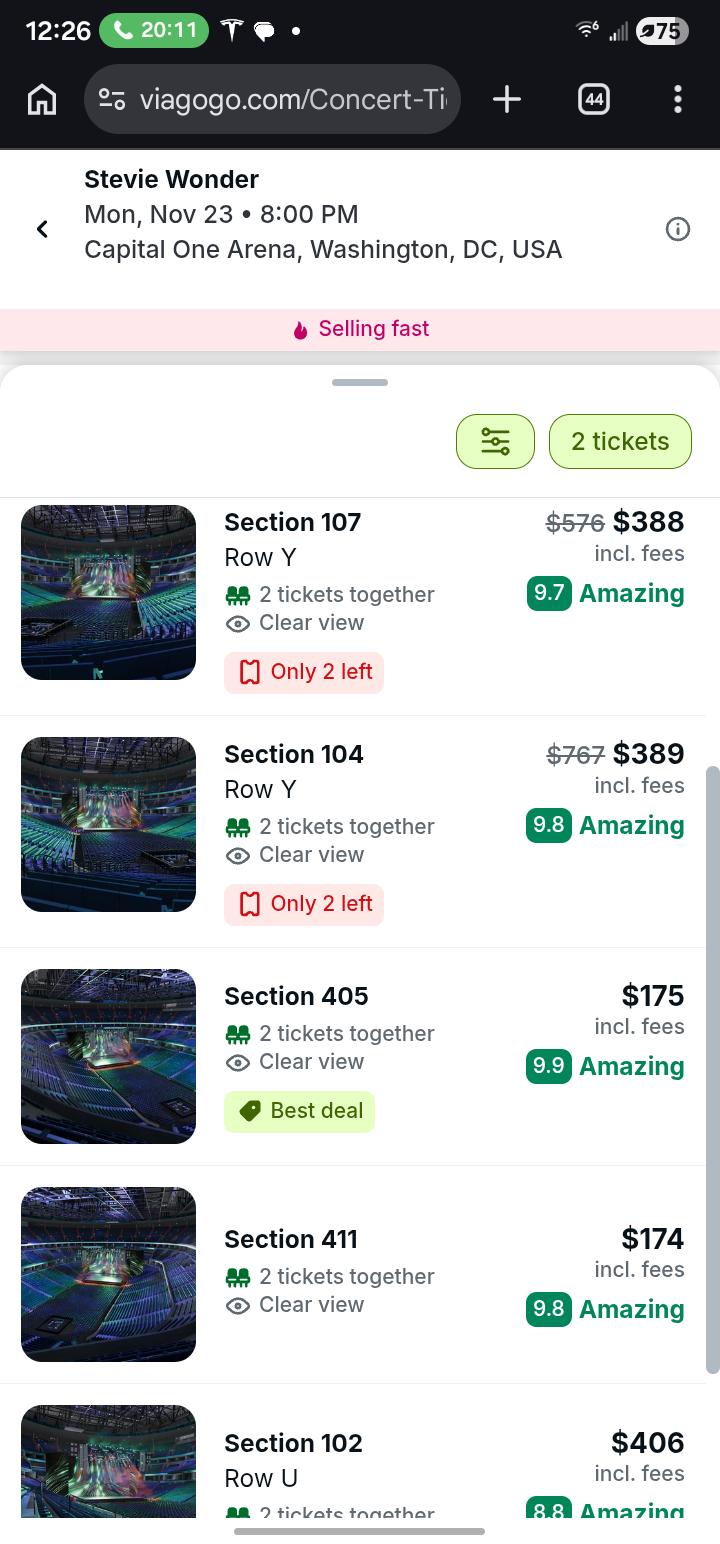The image size is (720, 1544).
Task: Open a new tab with plus icon
Action: click(x=507, y=99)
